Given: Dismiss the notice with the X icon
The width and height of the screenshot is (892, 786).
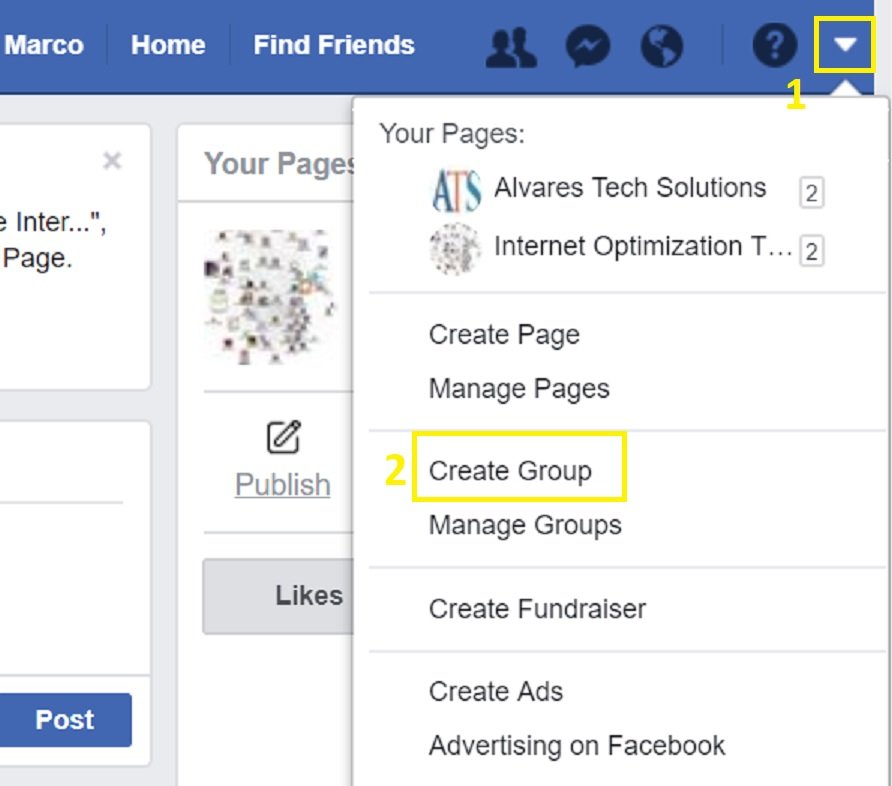Looking at the screenshot, I should 111,160.
